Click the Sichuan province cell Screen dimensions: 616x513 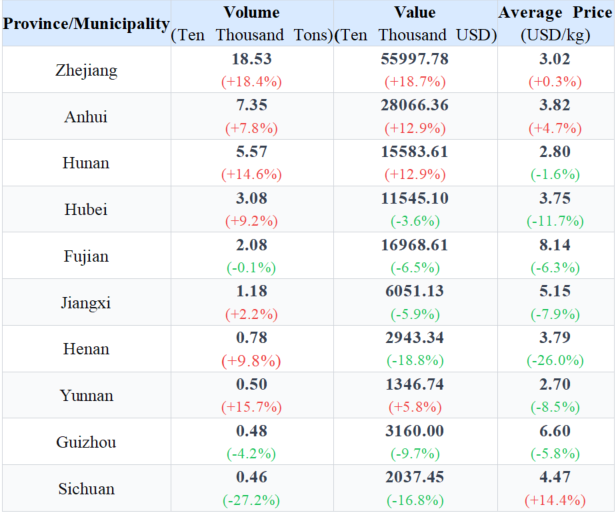tap(85, 489)
